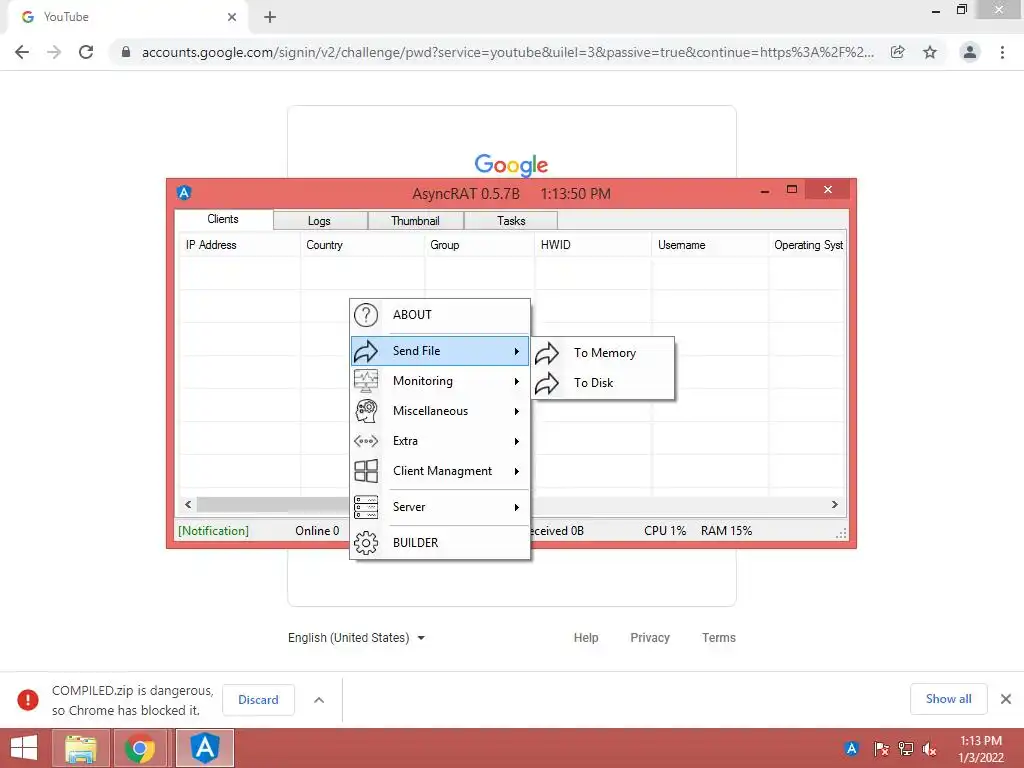This screenshot has height=768, width=1024.
Task: Expand Miscellaneous submenu arrow
Action: tap(517, 411)
